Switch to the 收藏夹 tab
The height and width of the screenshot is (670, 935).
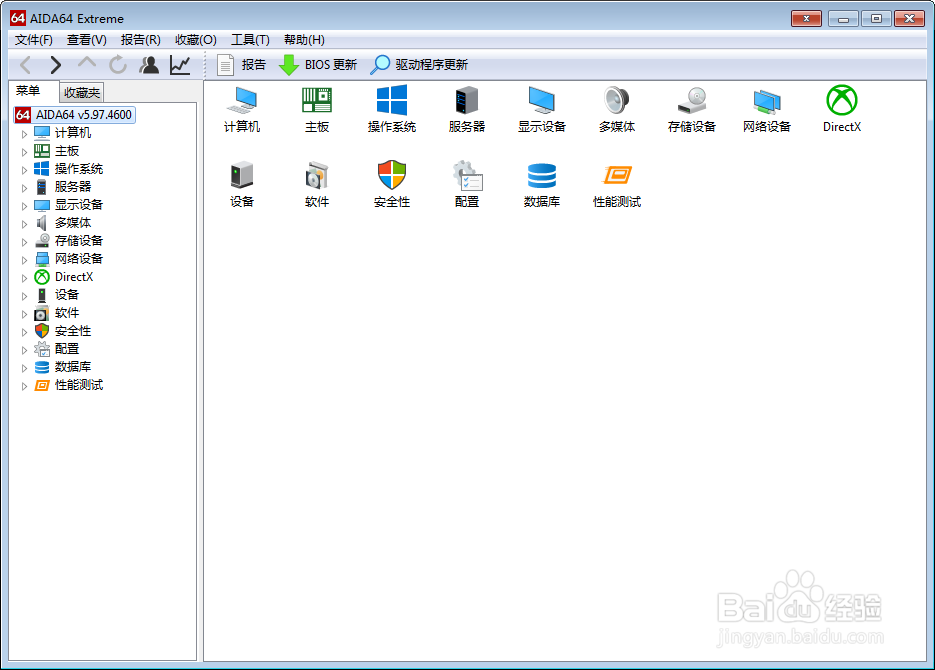tap(82, 92)
